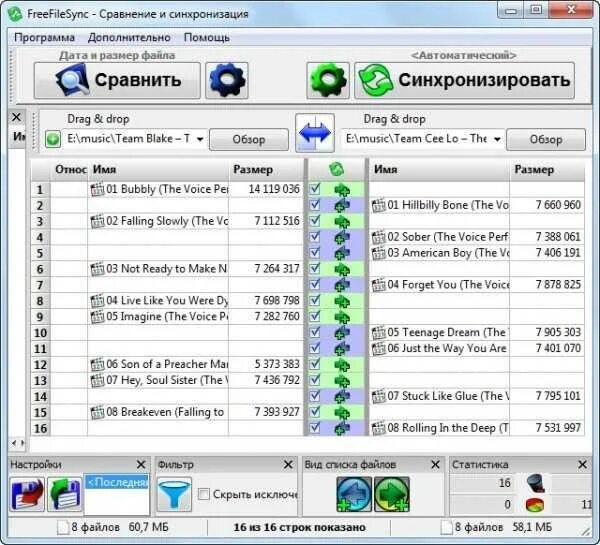Viewport: 600px width, 545px height.
Task: Click Синхронизировать button
Action: [465, 81]
